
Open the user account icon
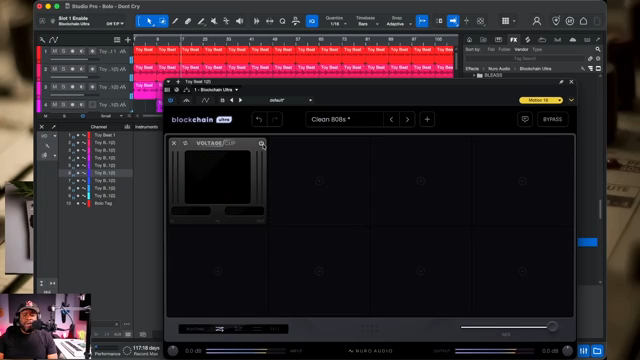536,21
